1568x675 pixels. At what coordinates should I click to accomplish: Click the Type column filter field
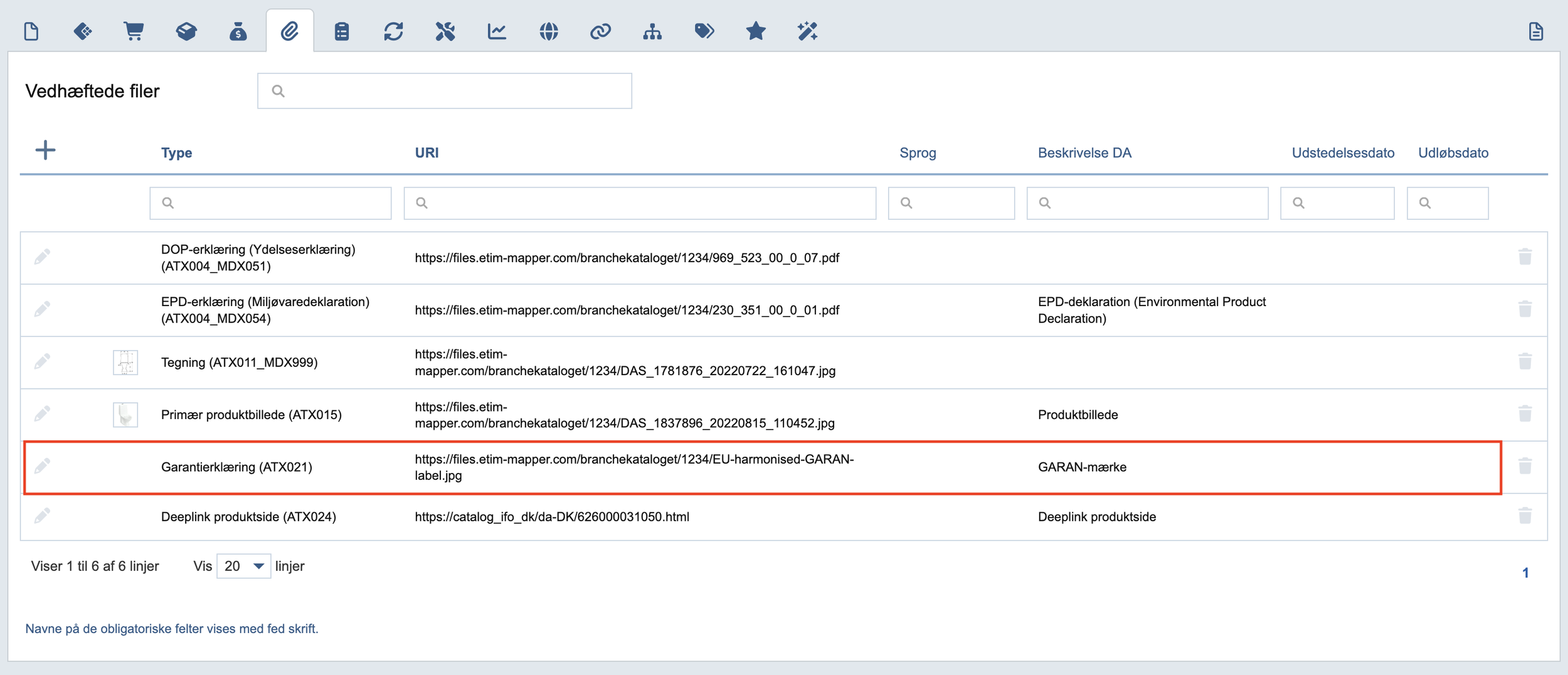pyautogui.click(x=270, y=203)
